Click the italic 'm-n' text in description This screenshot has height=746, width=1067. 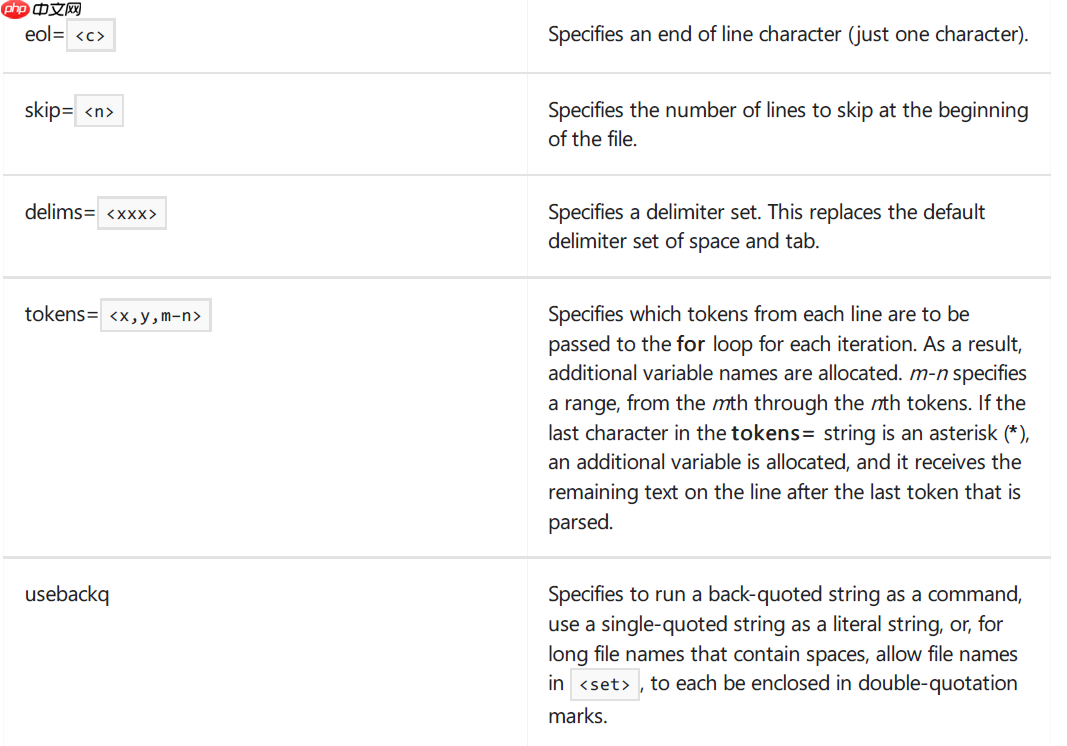coord(929,374)
